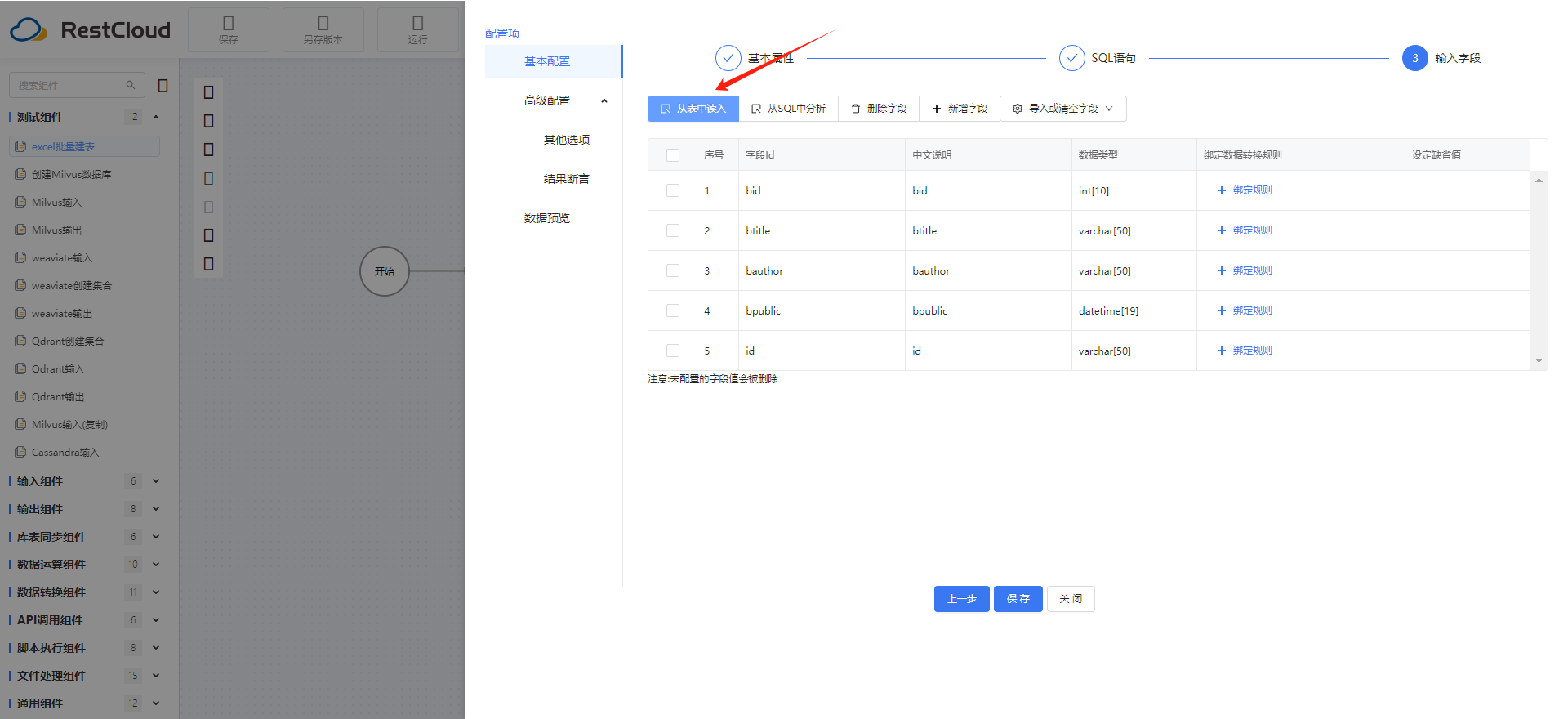Click the 创建Milvus数据库 component icon
The image size is (1568, 719).
pos(20,174)
